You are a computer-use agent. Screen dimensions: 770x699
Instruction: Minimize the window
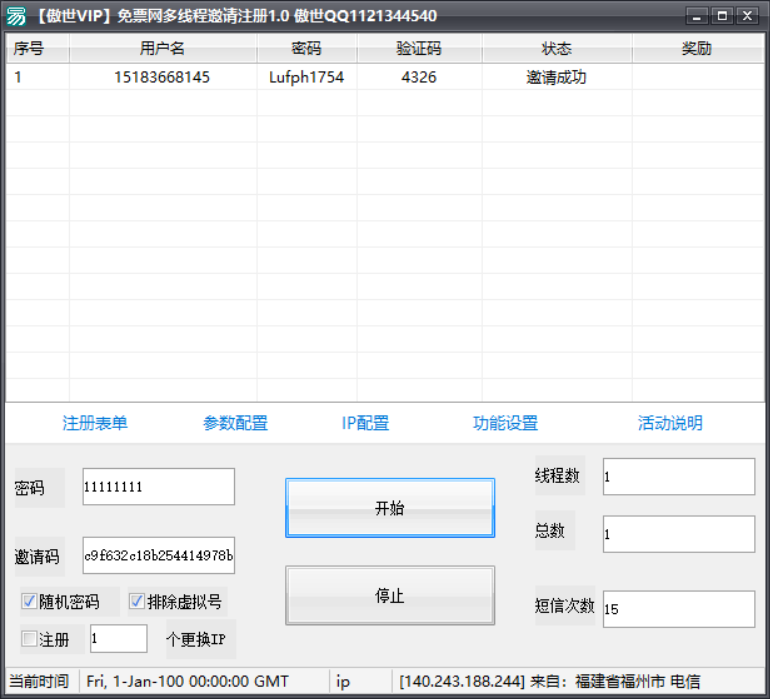(697, 16)
